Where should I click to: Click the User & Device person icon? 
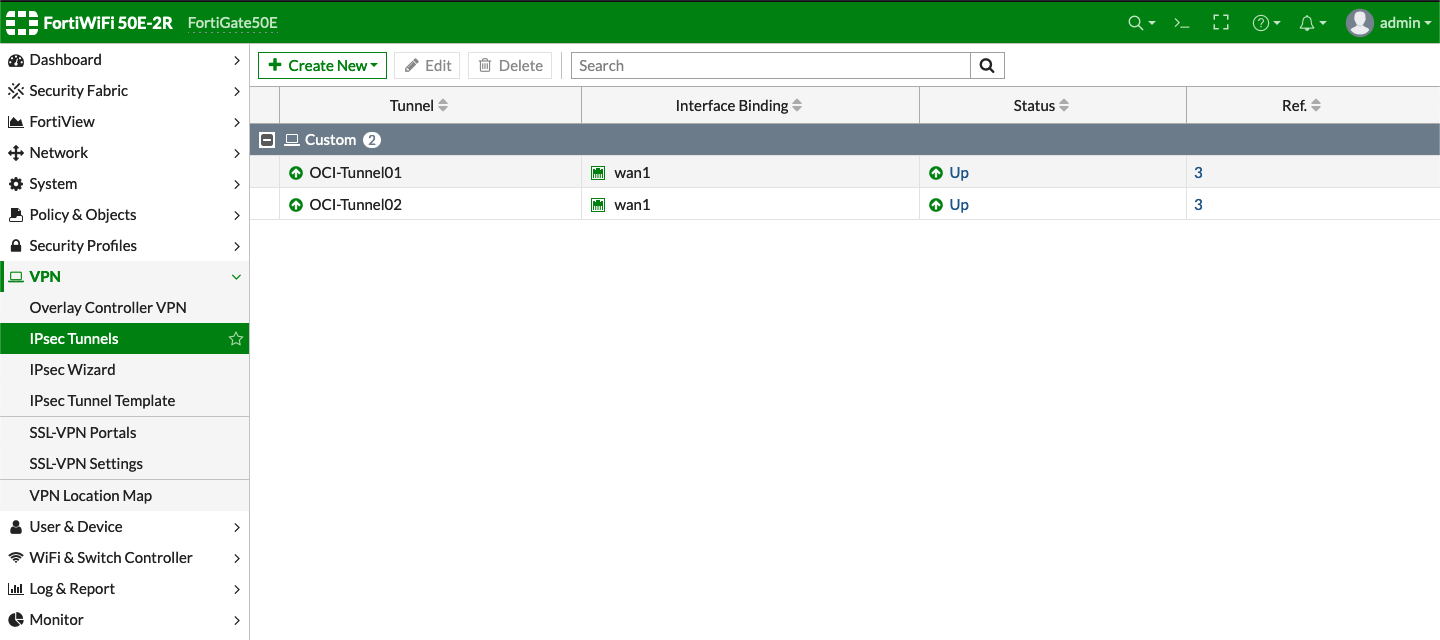[x=15, y=527]
